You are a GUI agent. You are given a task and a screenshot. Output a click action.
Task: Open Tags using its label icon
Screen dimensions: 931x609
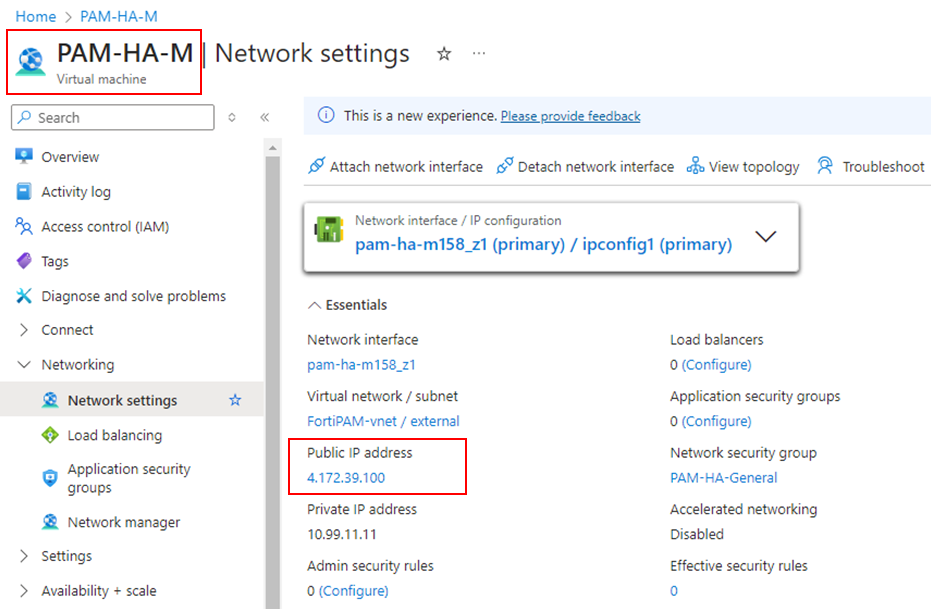pyautogui.click(x=22, y=261)
